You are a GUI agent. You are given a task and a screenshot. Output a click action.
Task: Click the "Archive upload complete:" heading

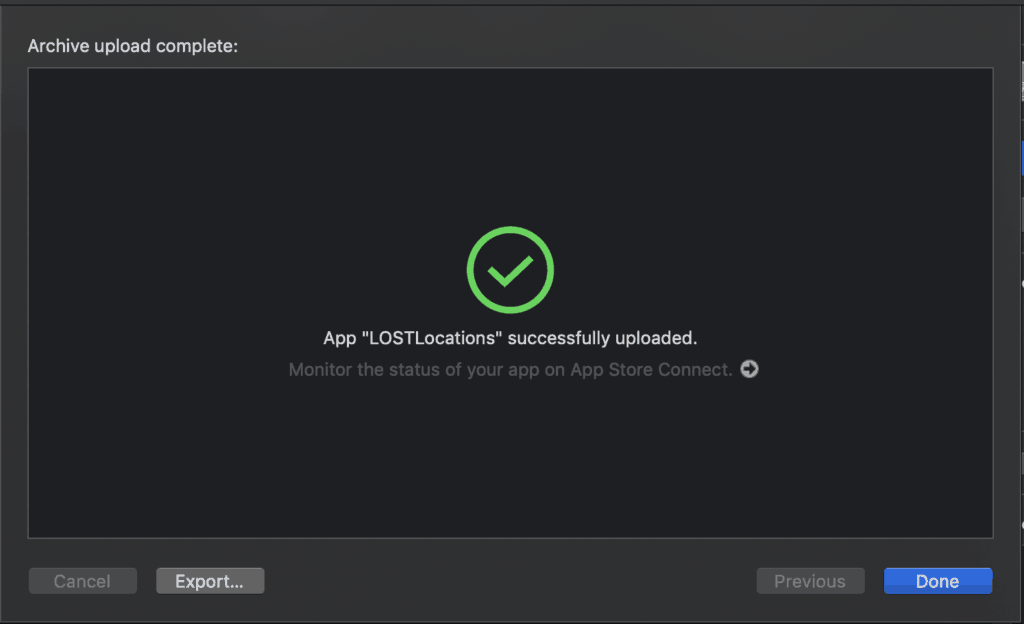(x=133, y=46)
